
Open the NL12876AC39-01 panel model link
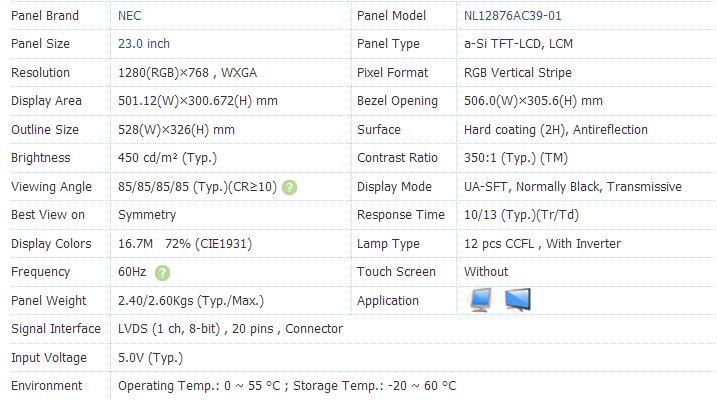[x=513, y=16]
